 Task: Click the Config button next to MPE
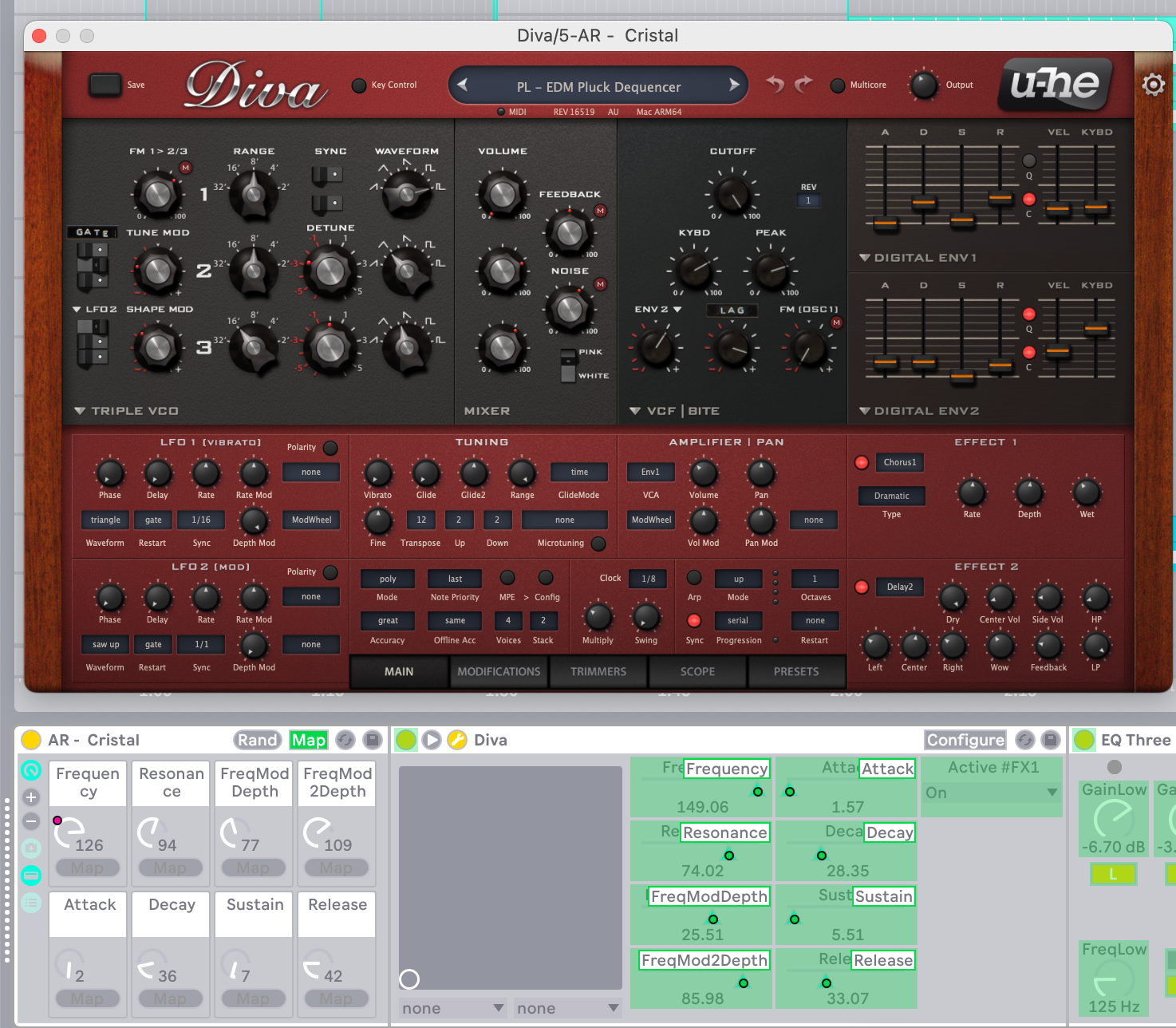click(x=547, y=577)
